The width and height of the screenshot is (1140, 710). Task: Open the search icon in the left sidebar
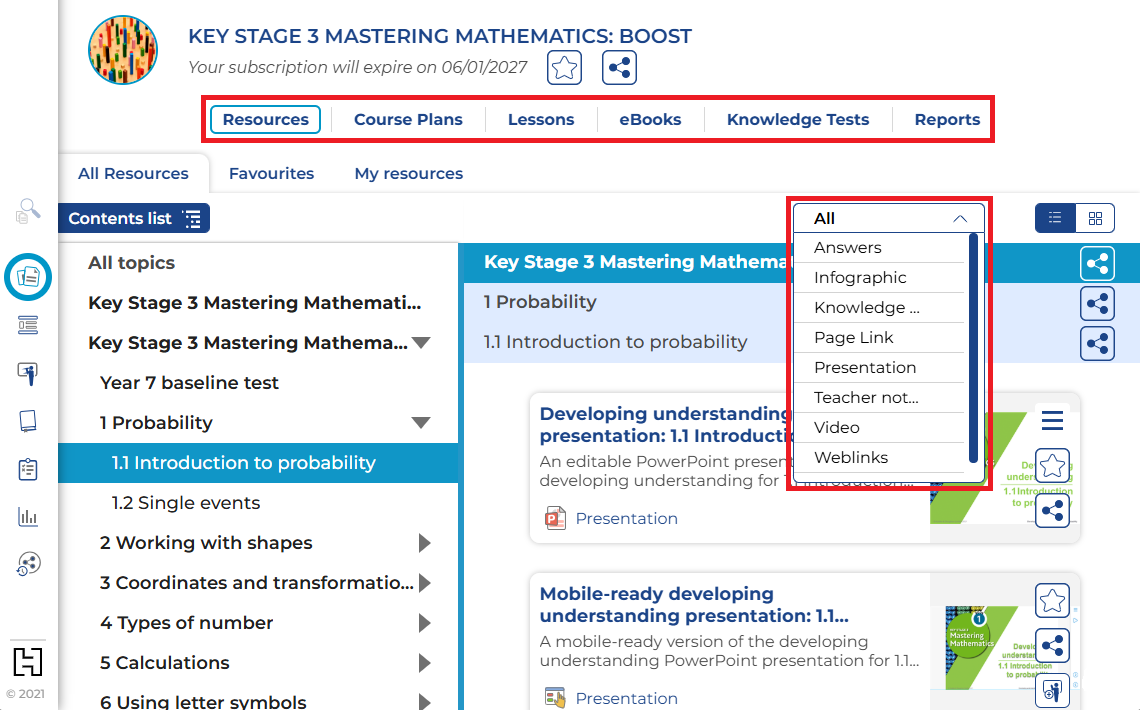[x=28, y=210]
